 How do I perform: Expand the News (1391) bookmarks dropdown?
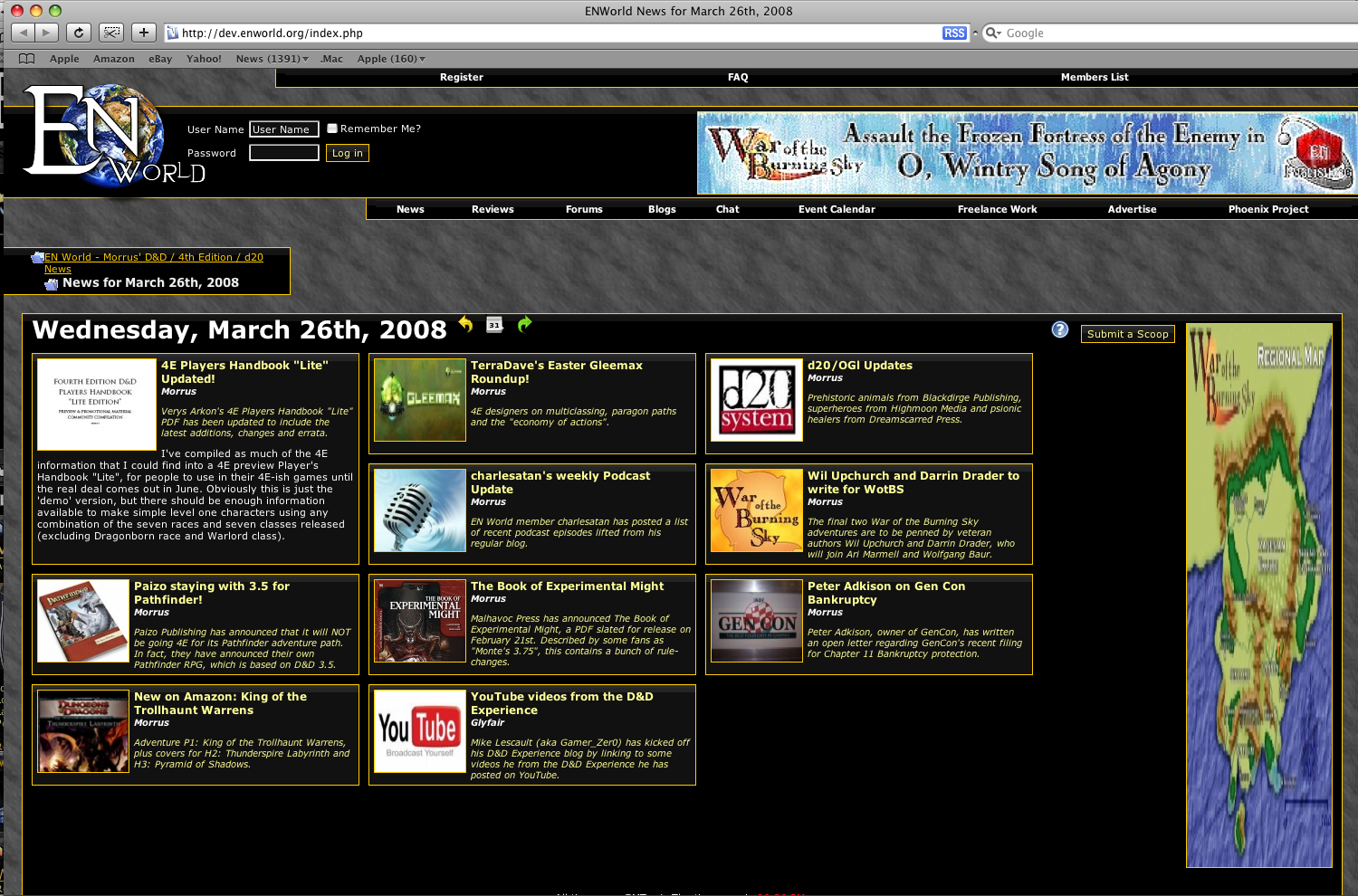click(272, 59)
